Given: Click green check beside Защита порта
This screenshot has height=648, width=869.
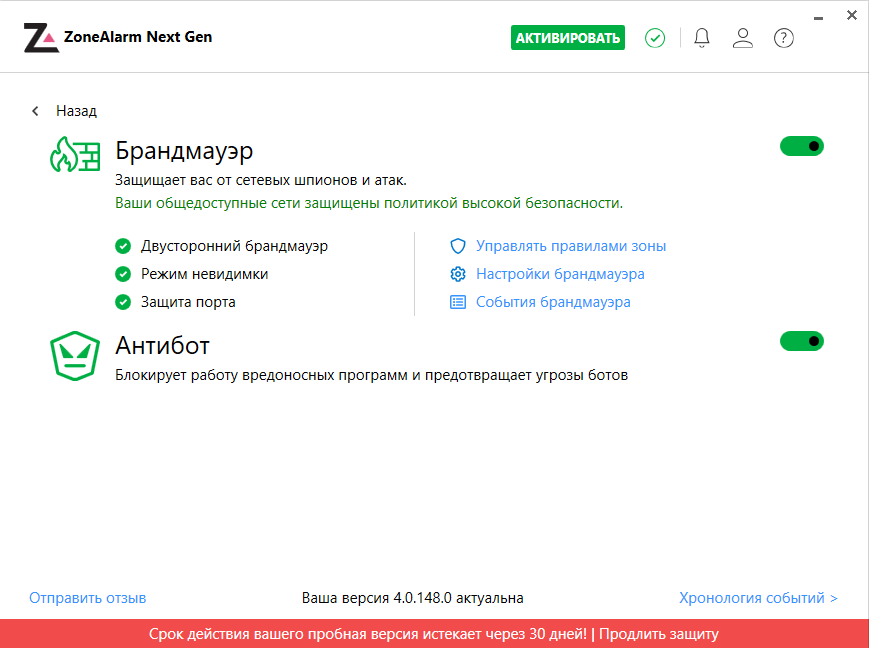Looking at the screenshot, I should coord(123,302).
